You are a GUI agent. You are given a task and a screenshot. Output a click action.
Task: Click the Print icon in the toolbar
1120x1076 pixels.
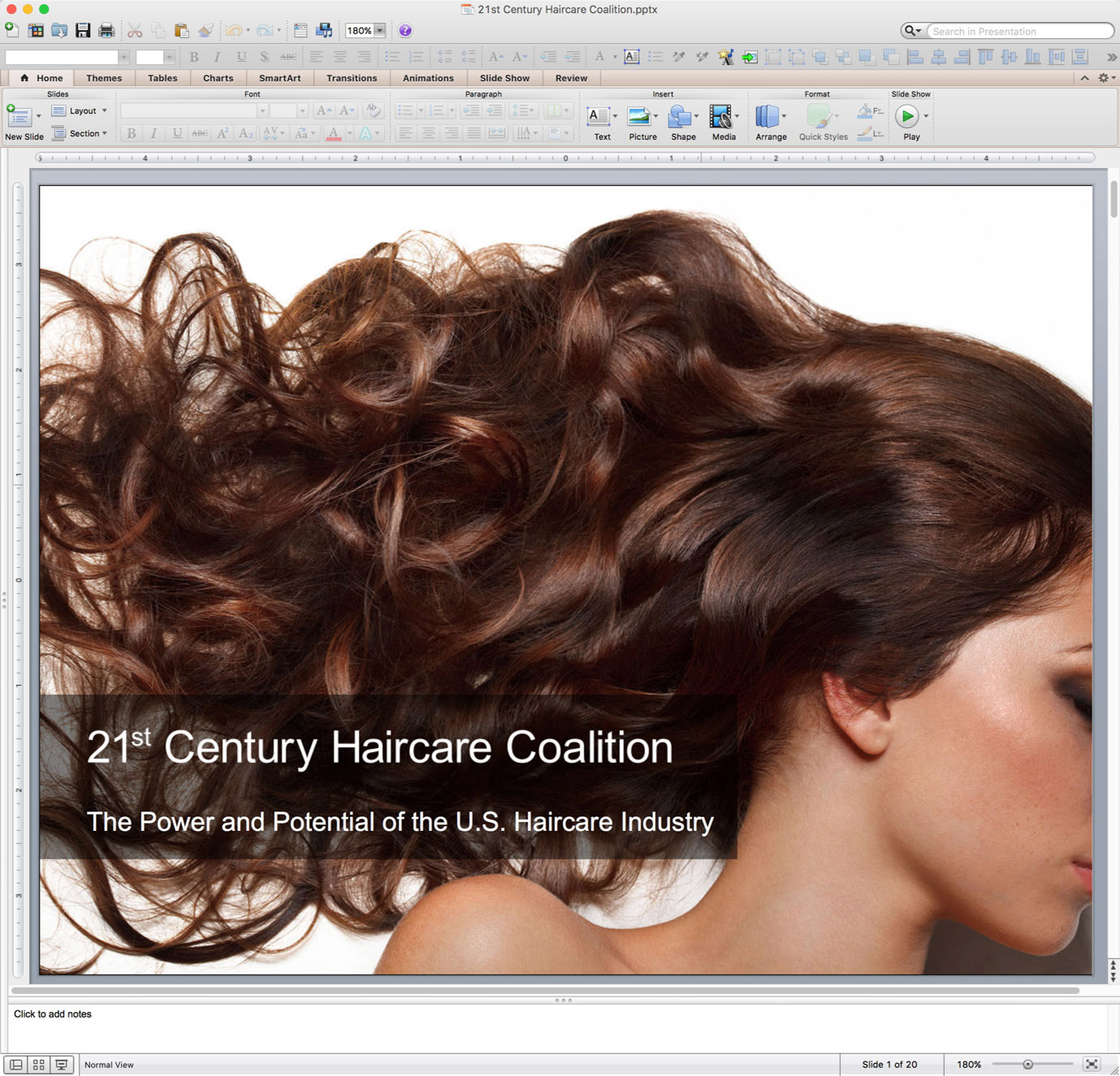tap(106, 31)
